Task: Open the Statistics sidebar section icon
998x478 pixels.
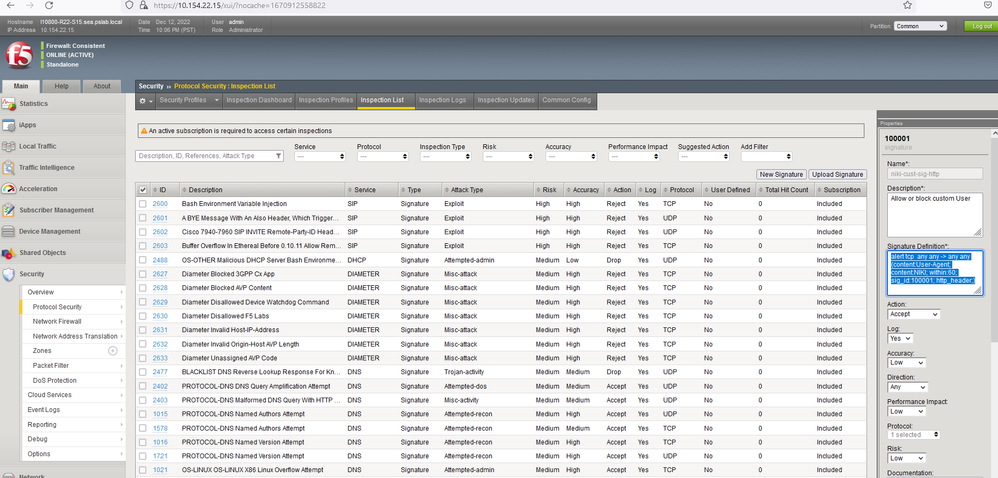Action: [10, 103]
